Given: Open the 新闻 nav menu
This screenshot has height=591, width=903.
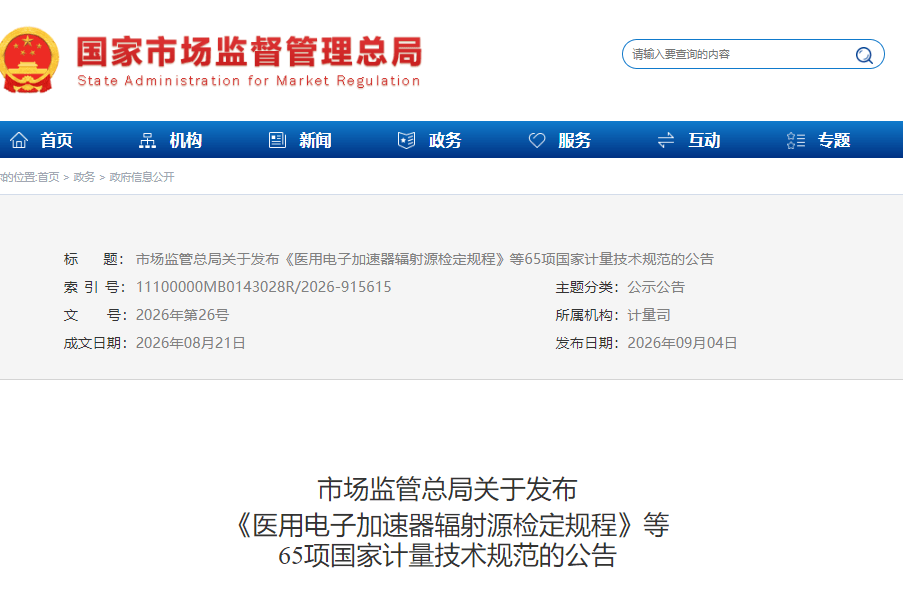Looking at the screenshot, I should [315, 140].
